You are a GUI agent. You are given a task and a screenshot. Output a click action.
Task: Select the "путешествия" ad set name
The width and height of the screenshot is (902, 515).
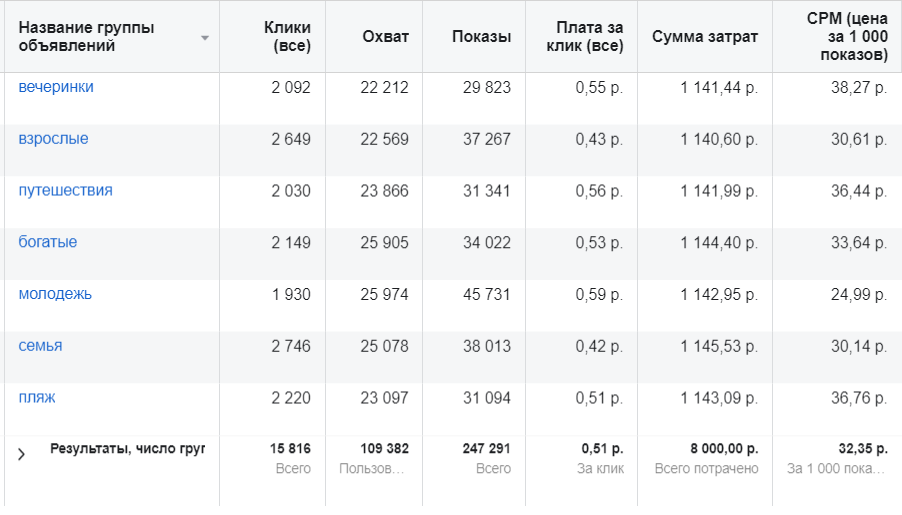pos(65,191)
